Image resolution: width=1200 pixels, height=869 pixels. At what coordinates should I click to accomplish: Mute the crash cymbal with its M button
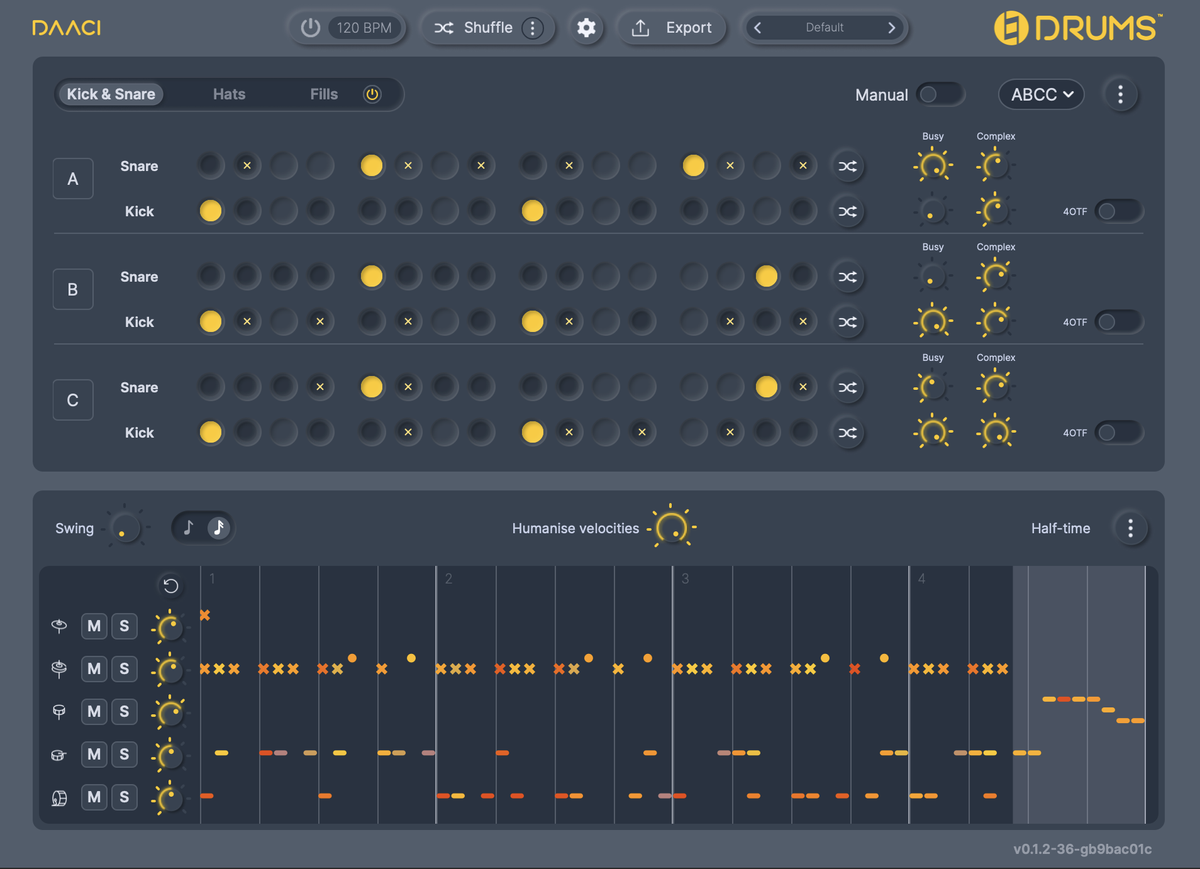pos(93,625)
